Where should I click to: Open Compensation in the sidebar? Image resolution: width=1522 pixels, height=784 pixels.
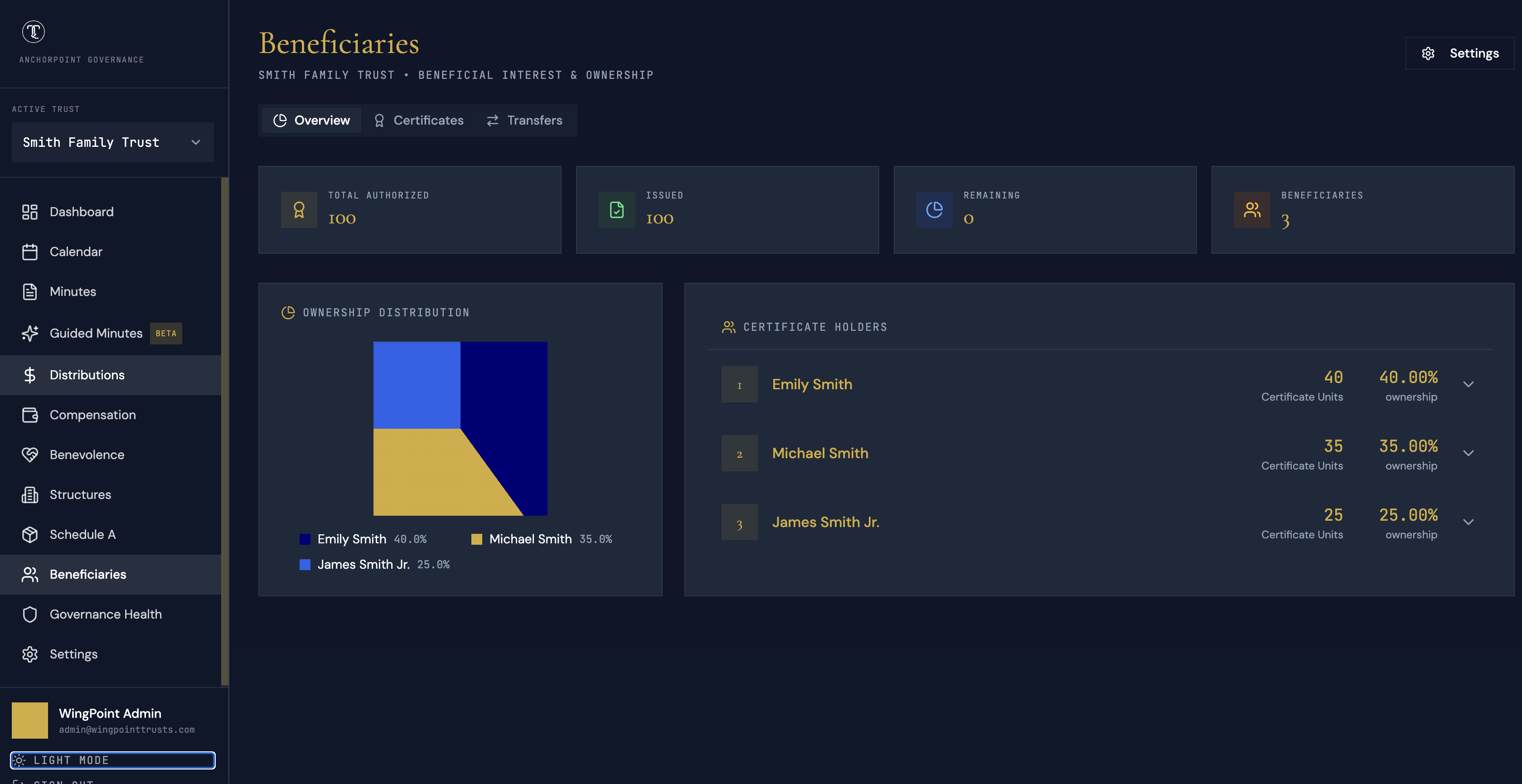tap(92, 415)
